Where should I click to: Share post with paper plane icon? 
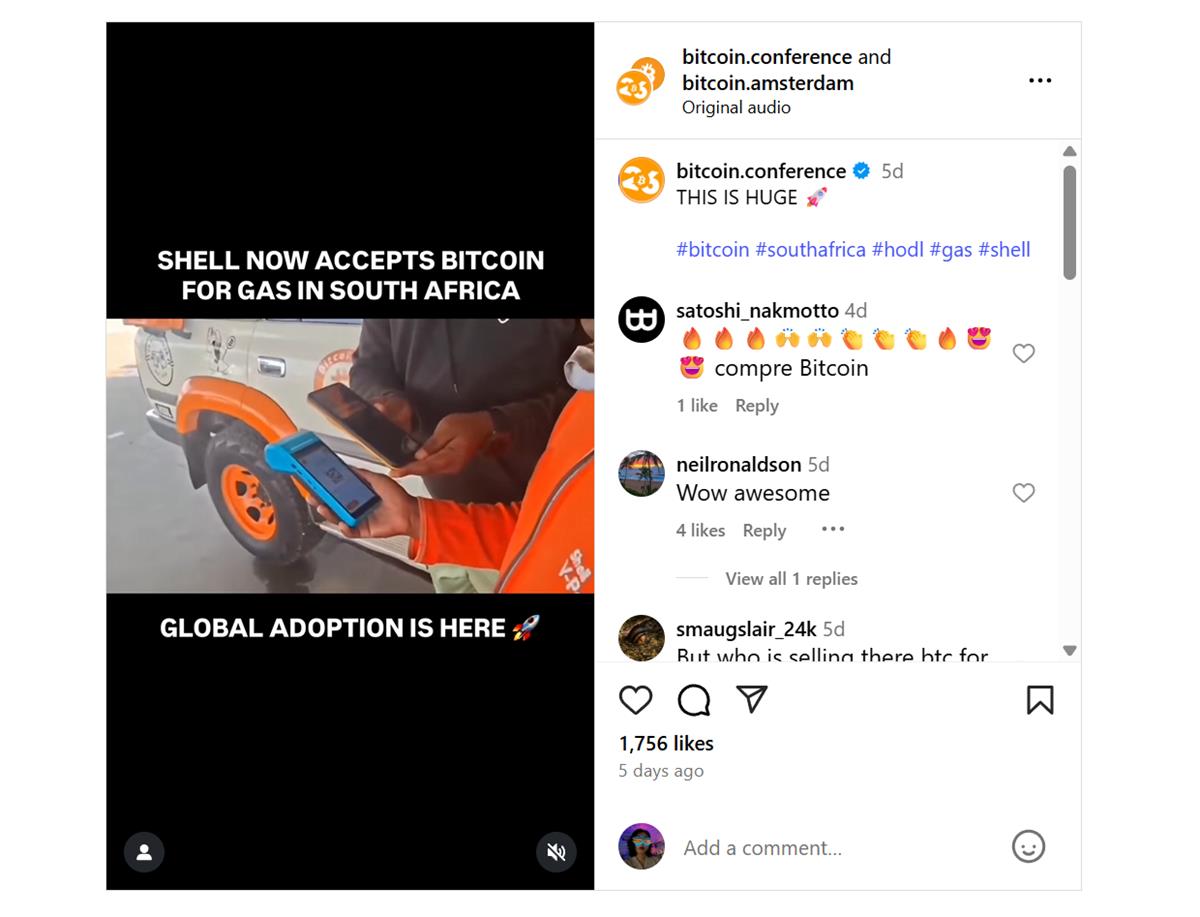pyautogui.click(x=752, y=699)
